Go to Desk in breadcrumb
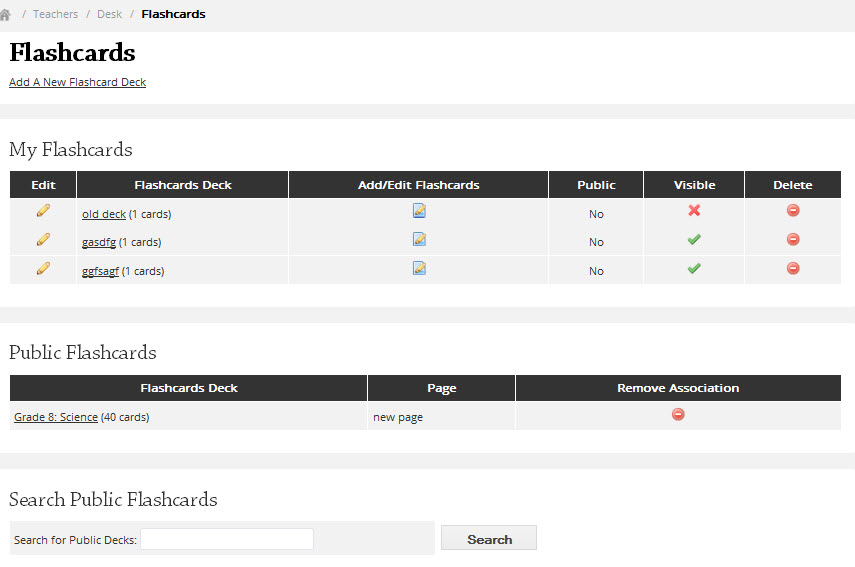855x567 pixels. click(x=109, y=14)
